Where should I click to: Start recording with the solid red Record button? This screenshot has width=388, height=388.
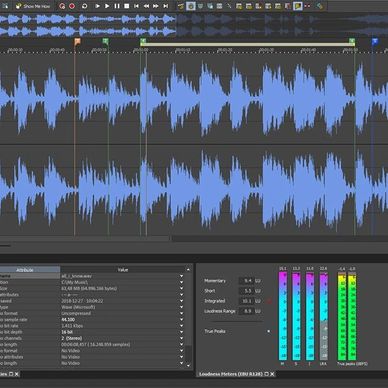72,6
